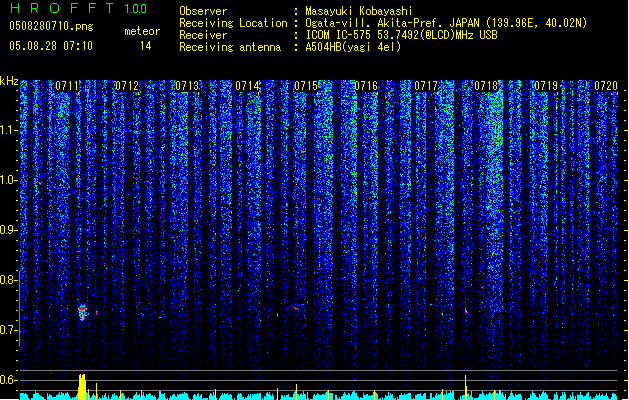The width and height of the screenshot is (629, 400).
Task: Select the meteor count value 14
Action: point(146,46)
